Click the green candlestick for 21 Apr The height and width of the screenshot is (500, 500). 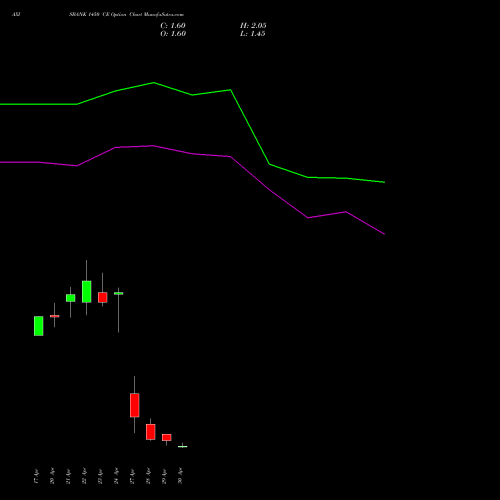coord(71,298)
